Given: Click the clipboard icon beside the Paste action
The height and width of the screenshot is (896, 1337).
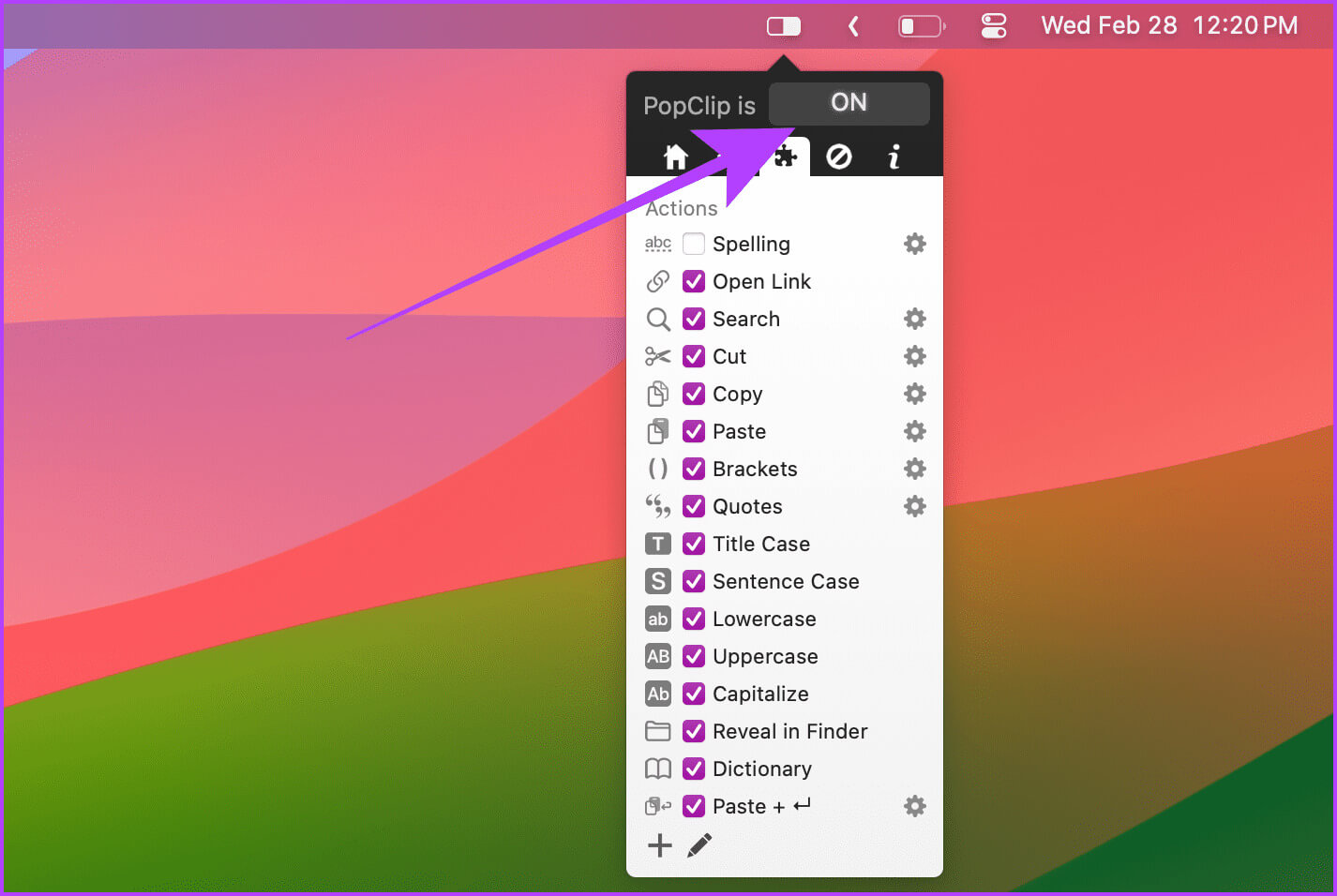Looking at the screenshot, I should click(658, 431).
